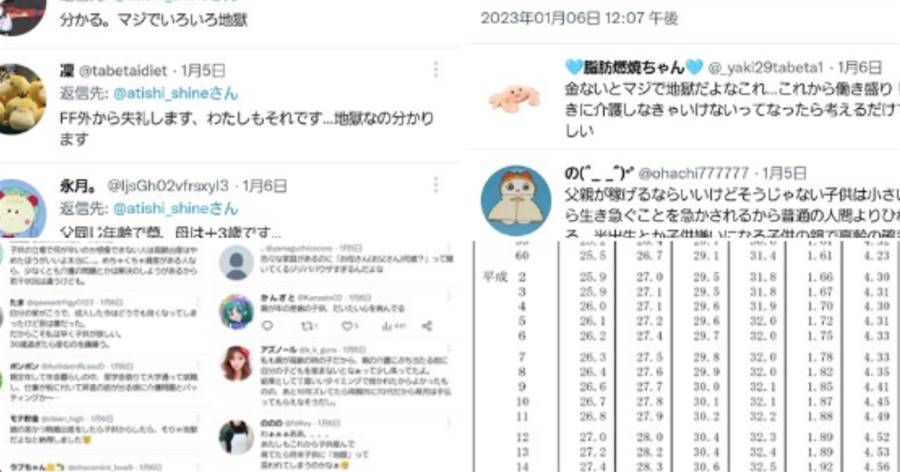Open the three-dot menu on 永月。's tweet
The image size is (900, 472).
pos(436,185)
